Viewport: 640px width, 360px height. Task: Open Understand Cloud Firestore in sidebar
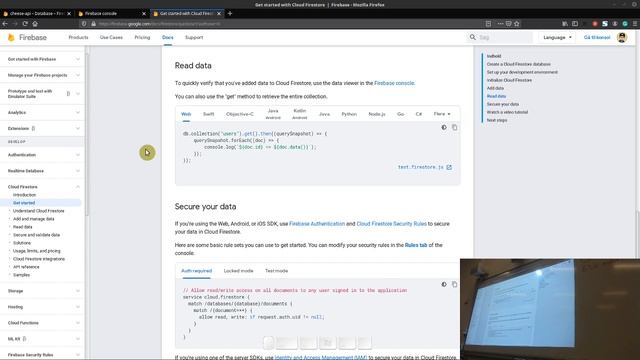[x=38, y=211]
